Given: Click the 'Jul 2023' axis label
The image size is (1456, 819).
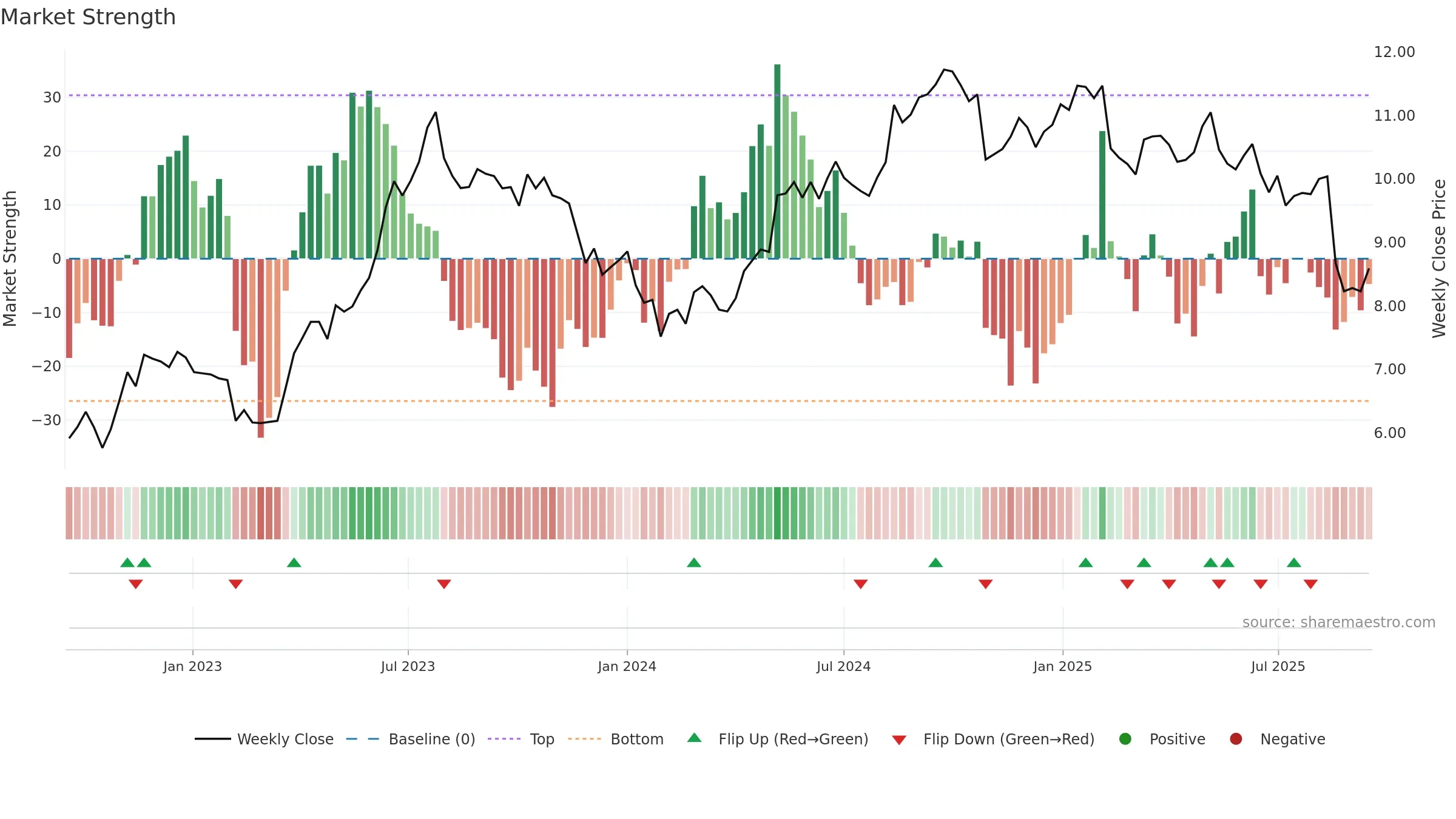Looking at the screenshot, I should tap(408, 666).
